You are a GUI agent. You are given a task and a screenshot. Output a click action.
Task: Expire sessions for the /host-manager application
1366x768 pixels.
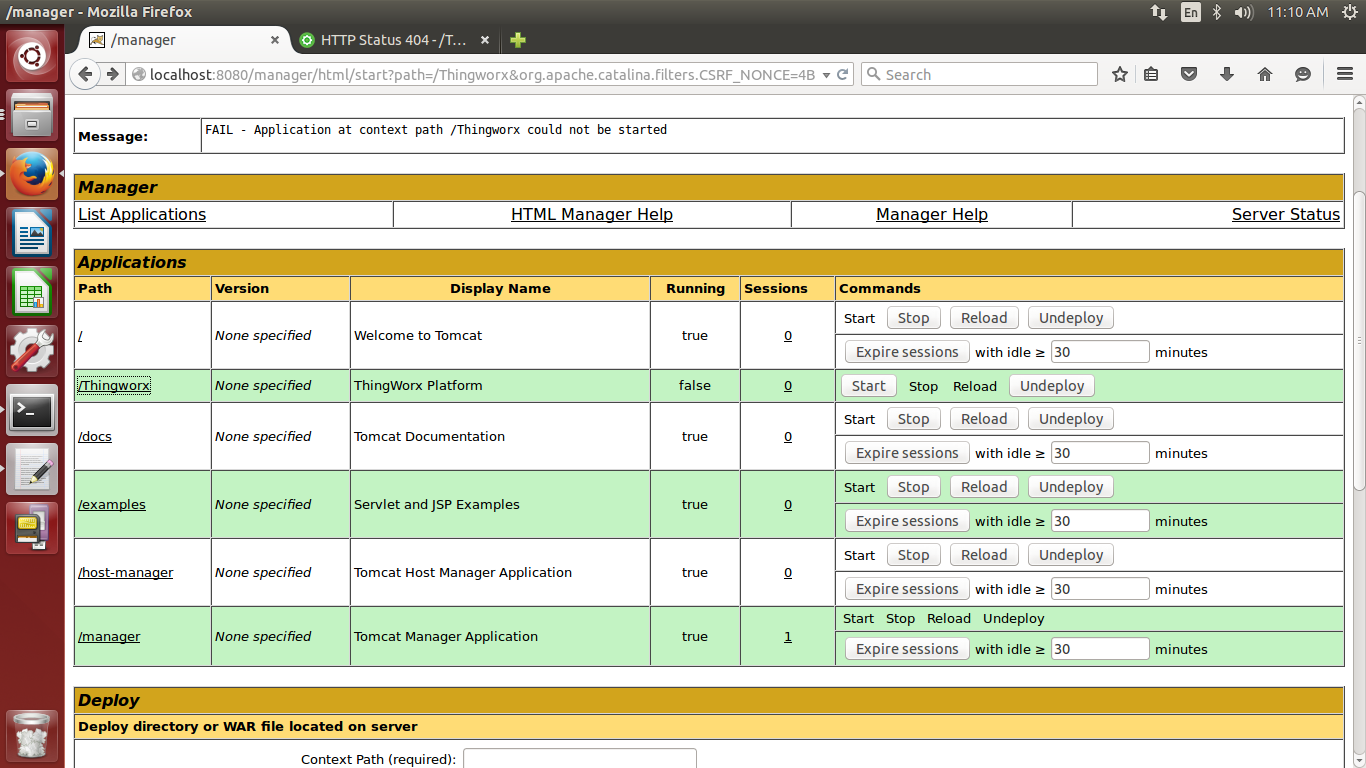point(907,589)
